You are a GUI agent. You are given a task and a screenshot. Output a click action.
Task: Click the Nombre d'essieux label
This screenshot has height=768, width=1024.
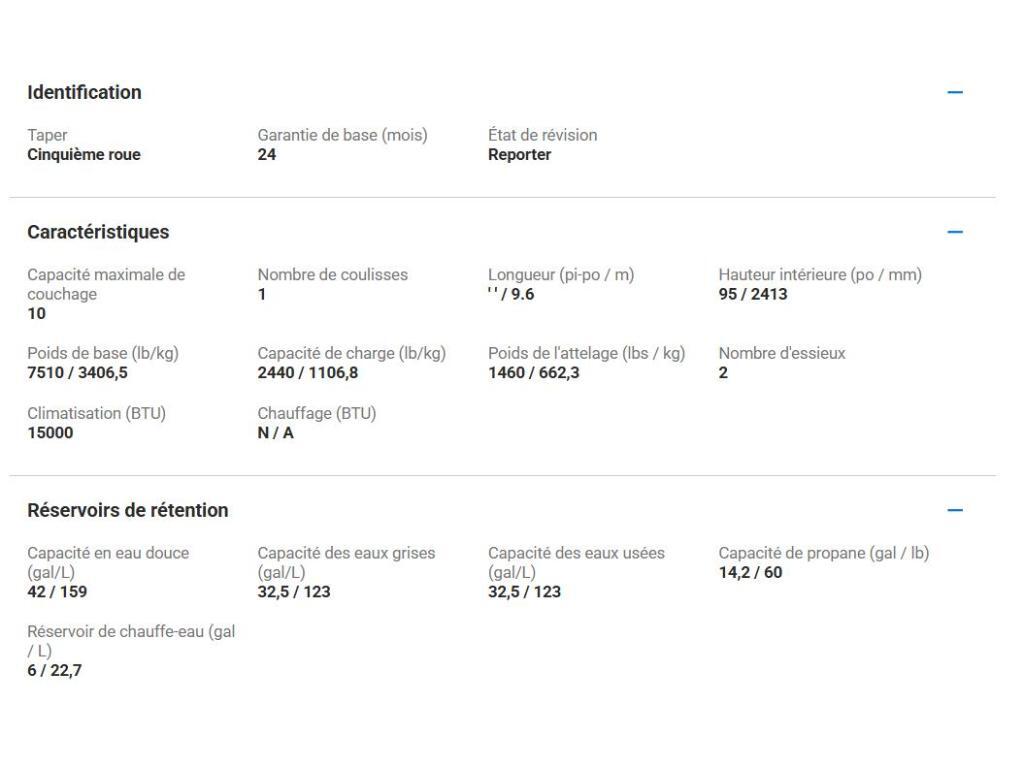click(782, 353)
